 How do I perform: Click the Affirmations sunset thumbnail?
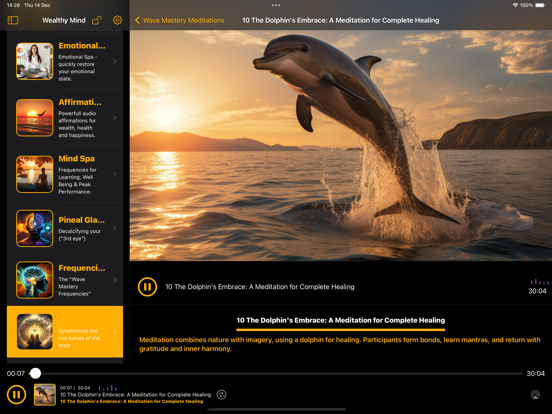click(34, 118)
